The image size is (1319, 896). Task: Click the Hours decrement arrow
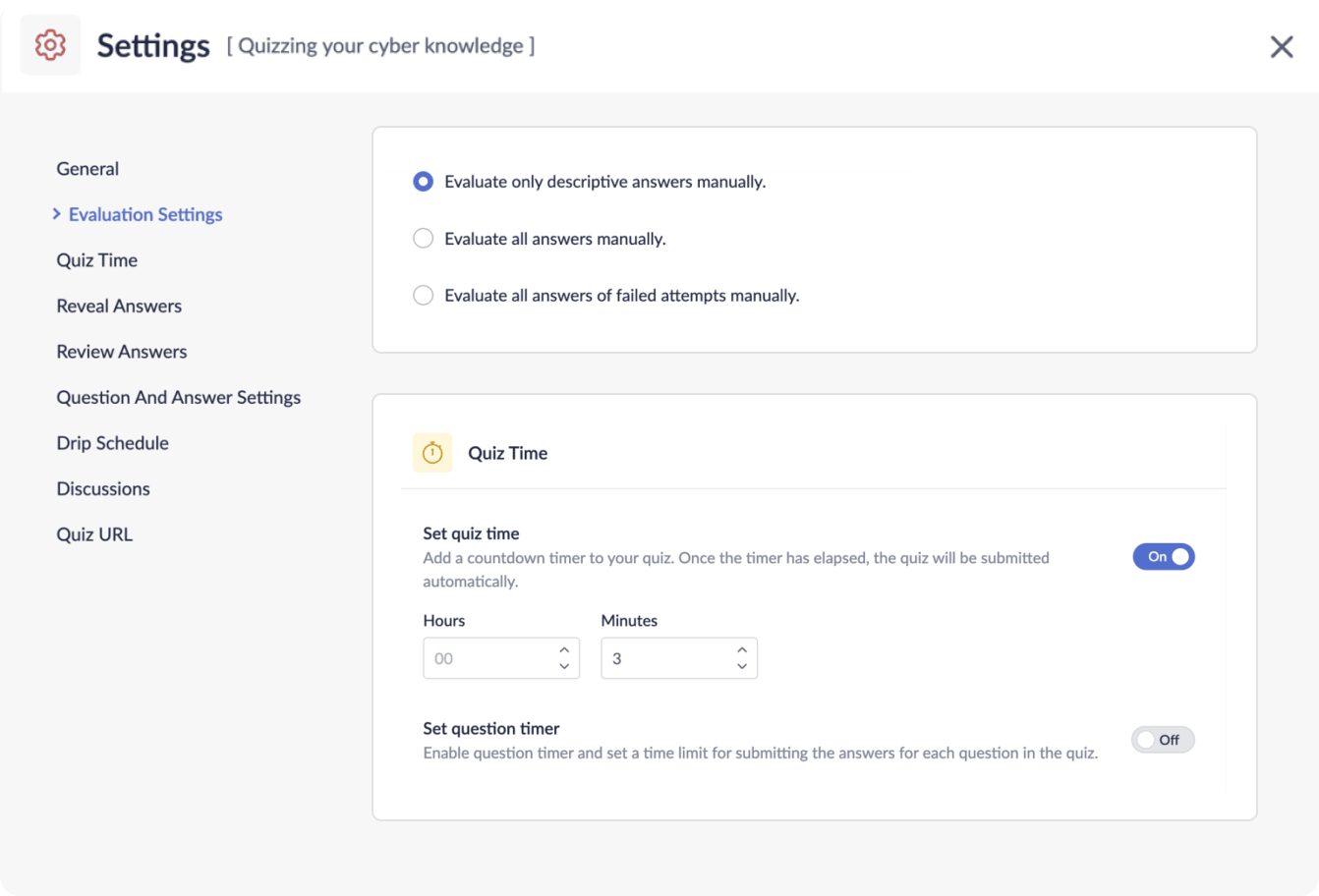pyautogui.click(x=563, y=667)
